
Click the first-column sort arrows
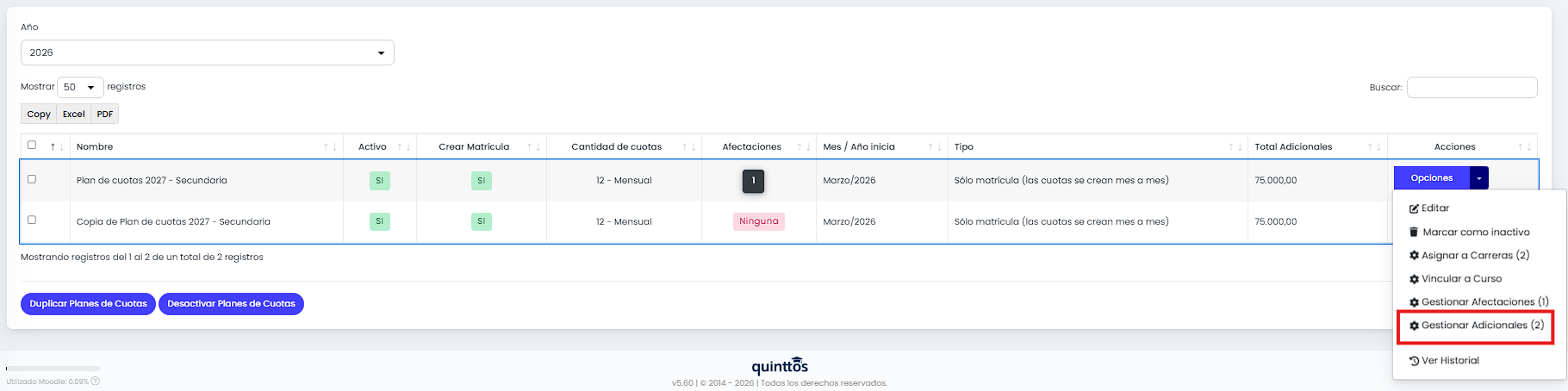tap(57, 146)
